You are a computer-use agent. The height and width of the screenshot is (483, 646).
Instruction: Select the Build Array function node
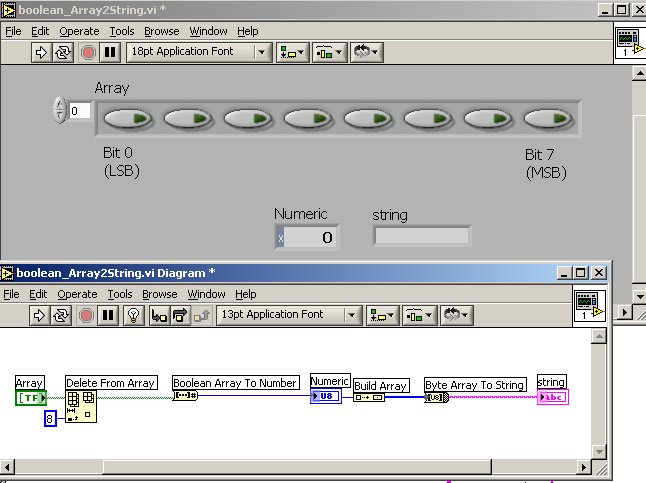pos(369,397)
